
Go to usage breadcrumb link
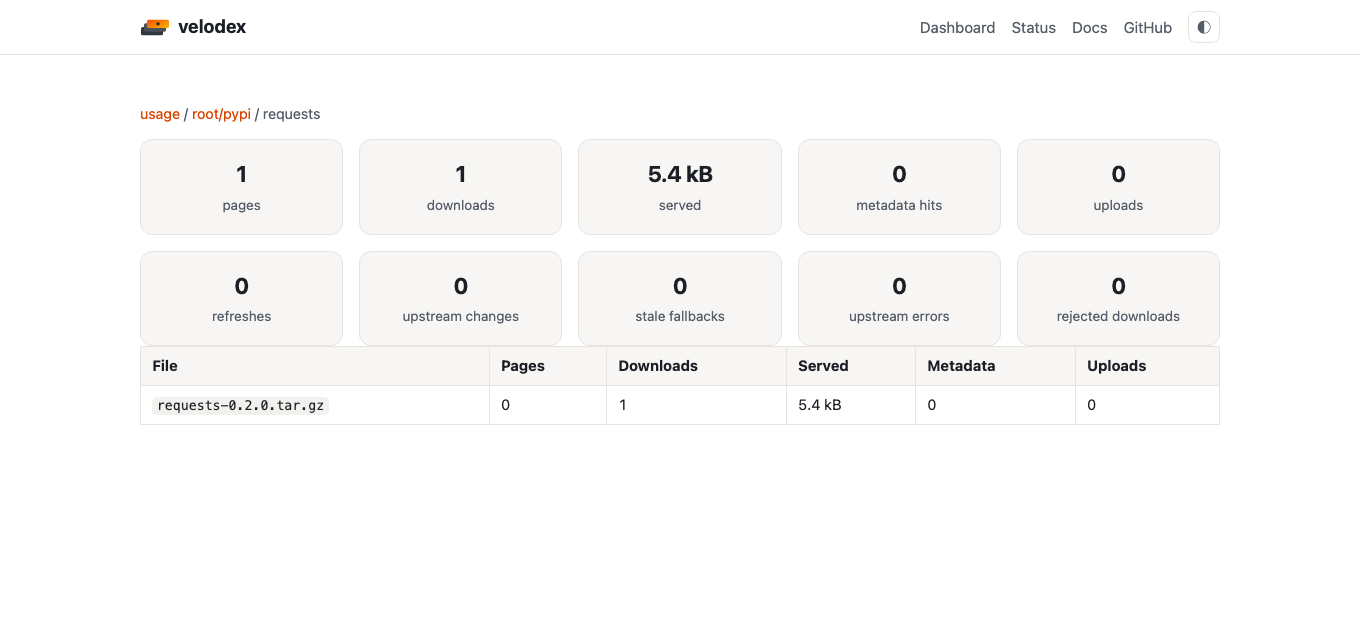[160, 114]
